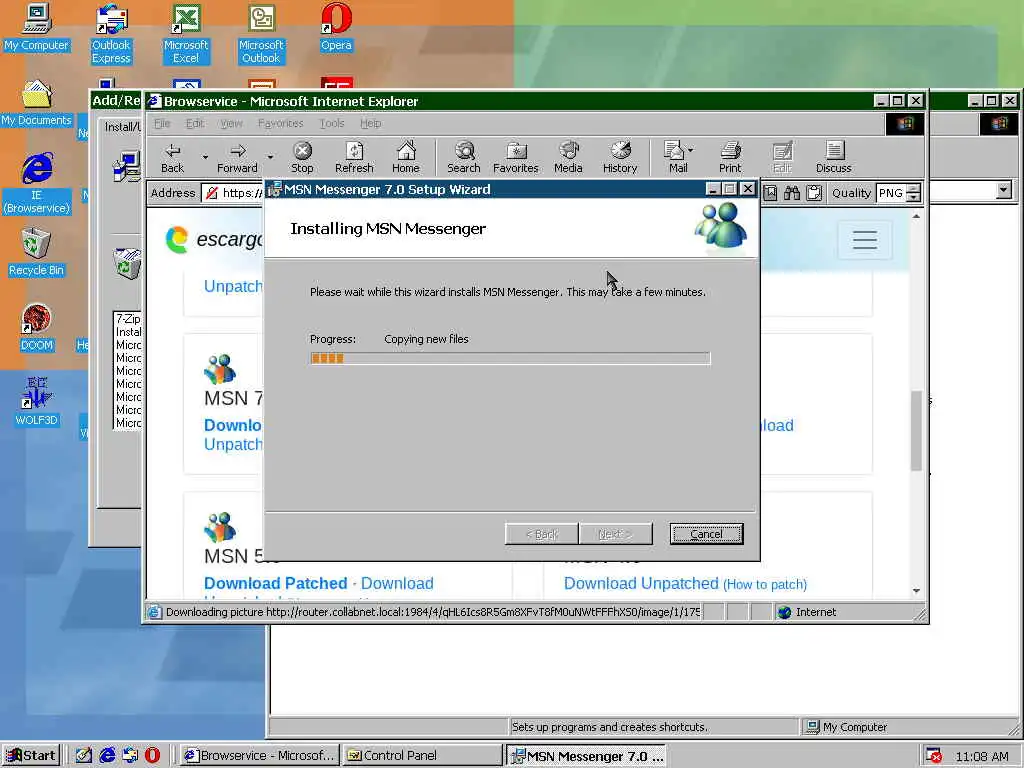This screenshot has width=1024, height=768.
Task: Click the Discuss toolbar icon
Action: click(834, 158)
